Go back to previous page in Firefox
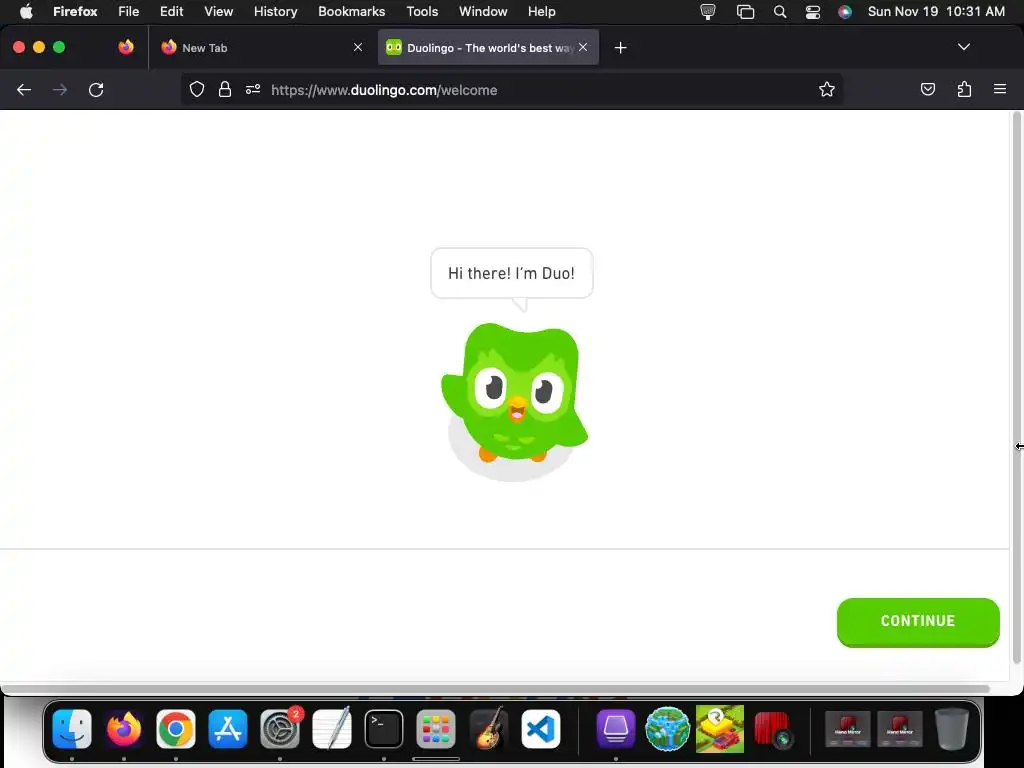This screenshot has height=768, width=1024. click(x=24, y=89)
